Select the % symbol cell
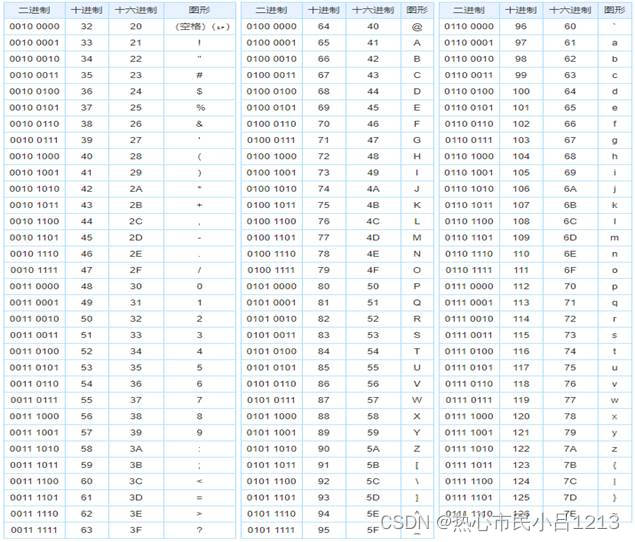This screenshot has width=635, height=542. pos(200,108)
